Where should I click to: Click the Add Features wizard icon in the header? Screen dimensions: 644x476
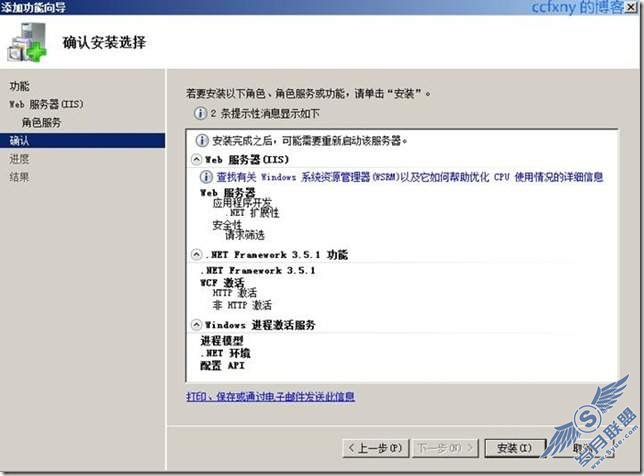(27, 43)
